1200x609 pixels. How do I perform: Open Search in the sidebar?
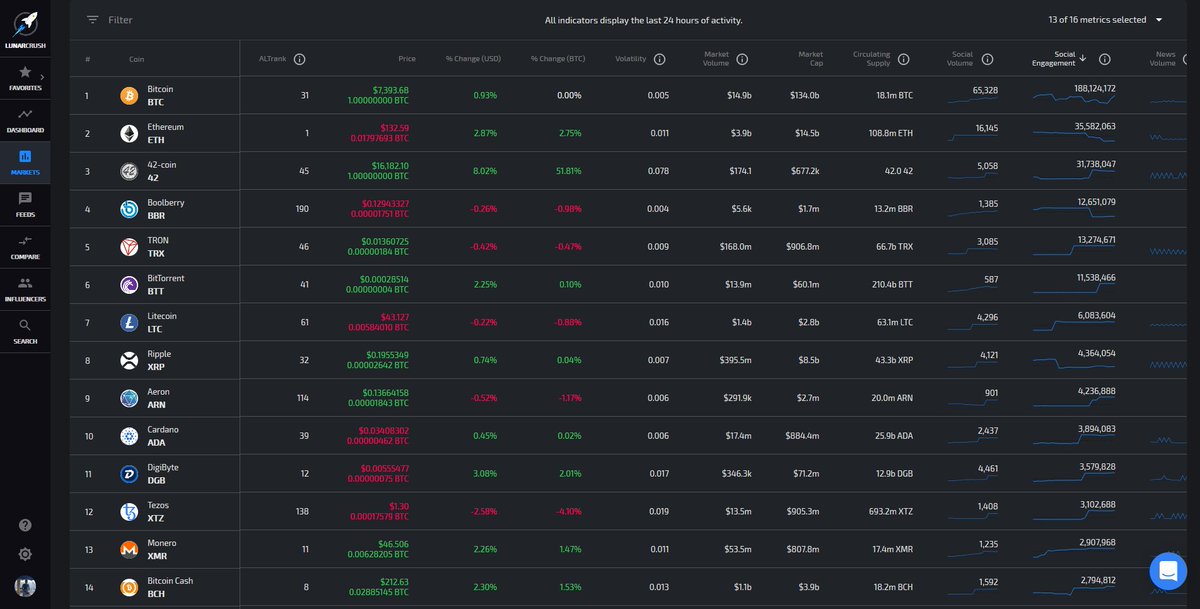point(25,330)
